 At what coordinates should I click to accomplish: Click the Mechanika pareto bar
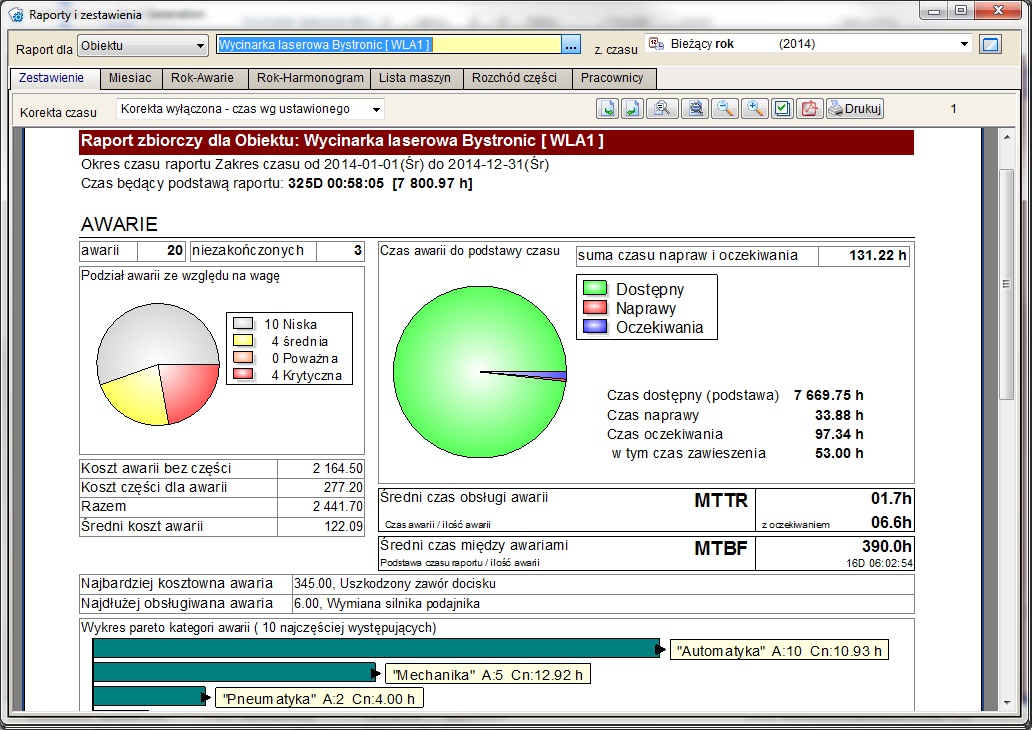(x=234, y=672)
